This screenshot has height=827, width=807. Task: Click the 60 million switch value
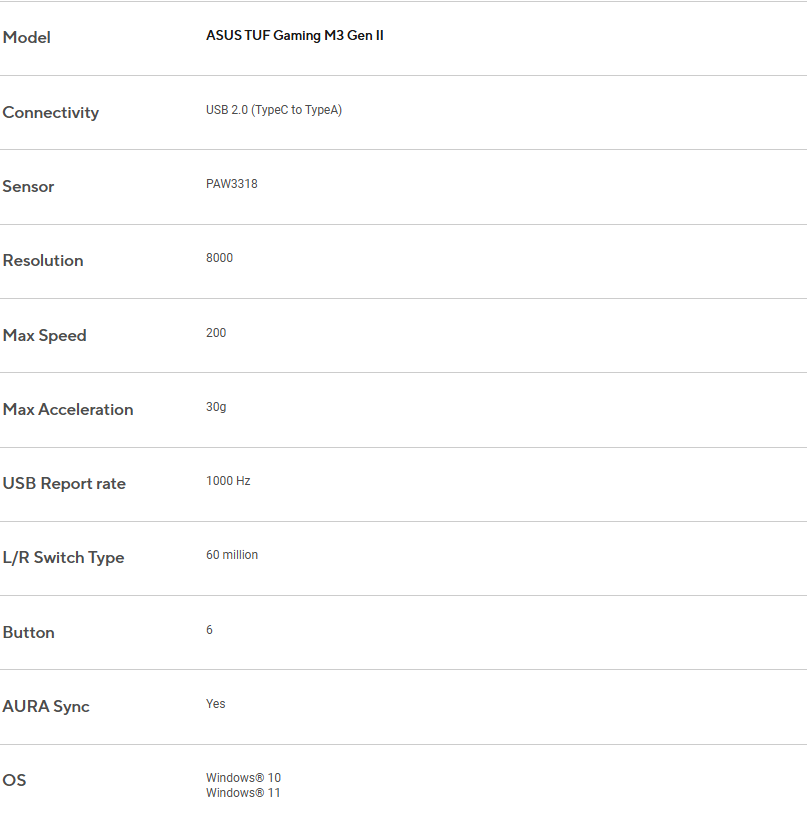(x=232, y=555)
